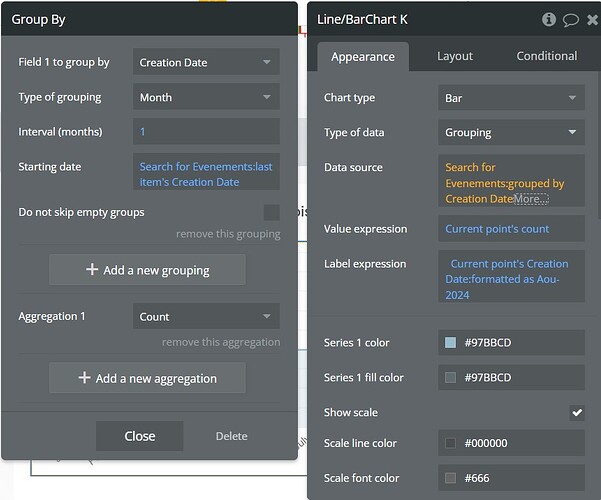The image size is (601, 500).
Task: Switch to the Layout tab
Action: coord(455,56)
